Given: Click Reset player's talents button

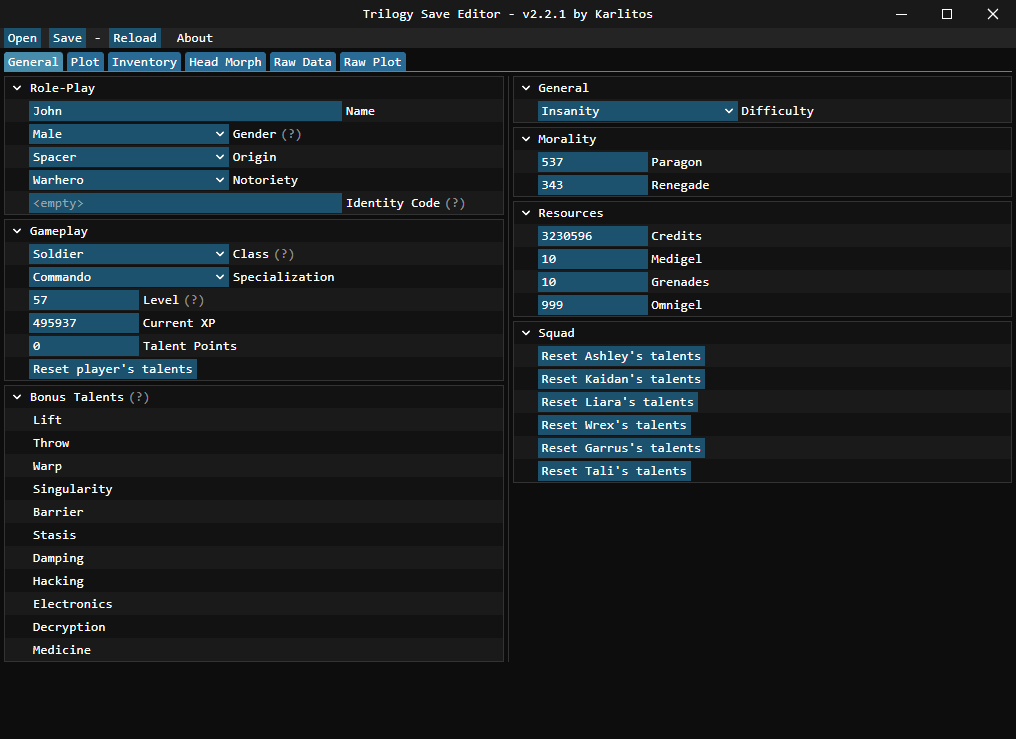Looking at the screenshot, I should (113, 369).
